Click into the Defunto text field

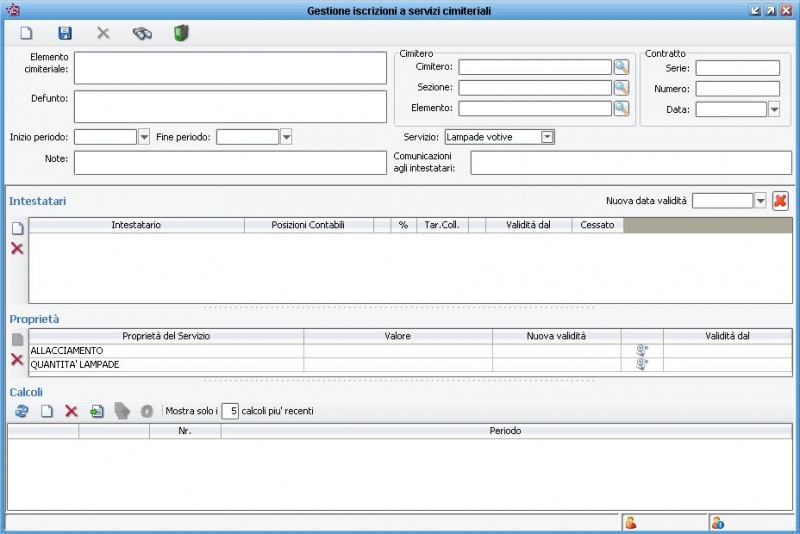[x=230, y=106]
